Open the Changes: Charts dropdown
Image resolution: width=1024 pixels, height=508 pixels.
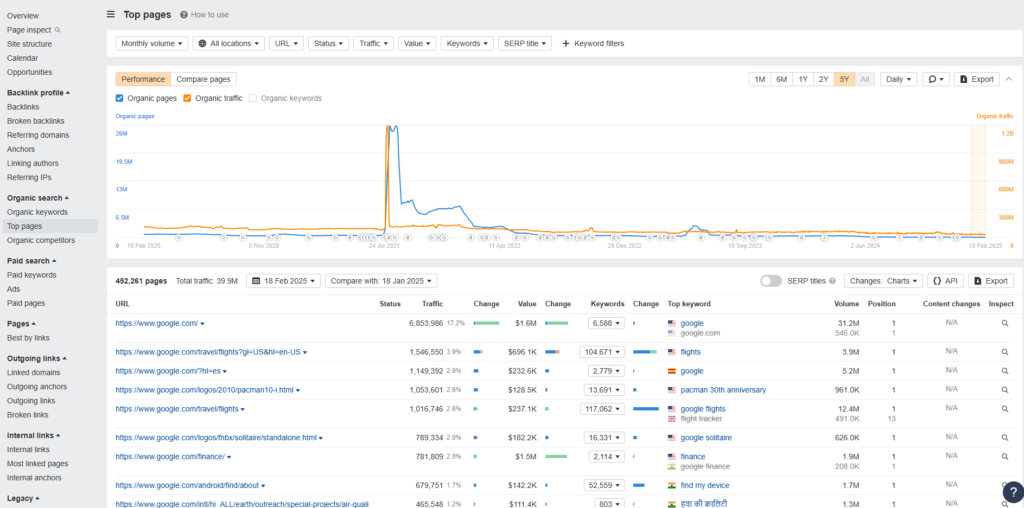[884, 281]
